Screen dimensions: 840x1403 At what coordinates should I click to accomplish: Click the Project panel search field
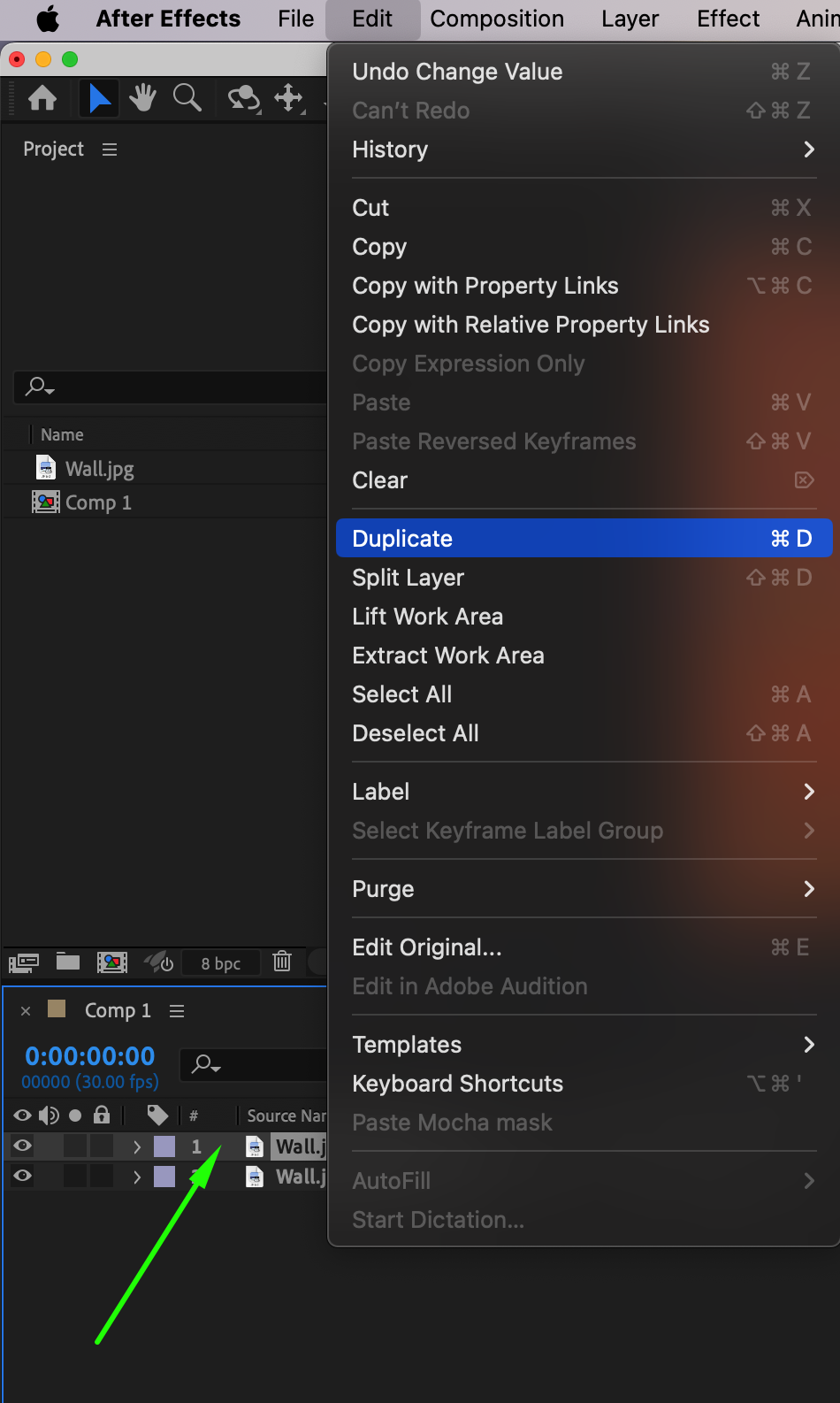pos(171,387)
